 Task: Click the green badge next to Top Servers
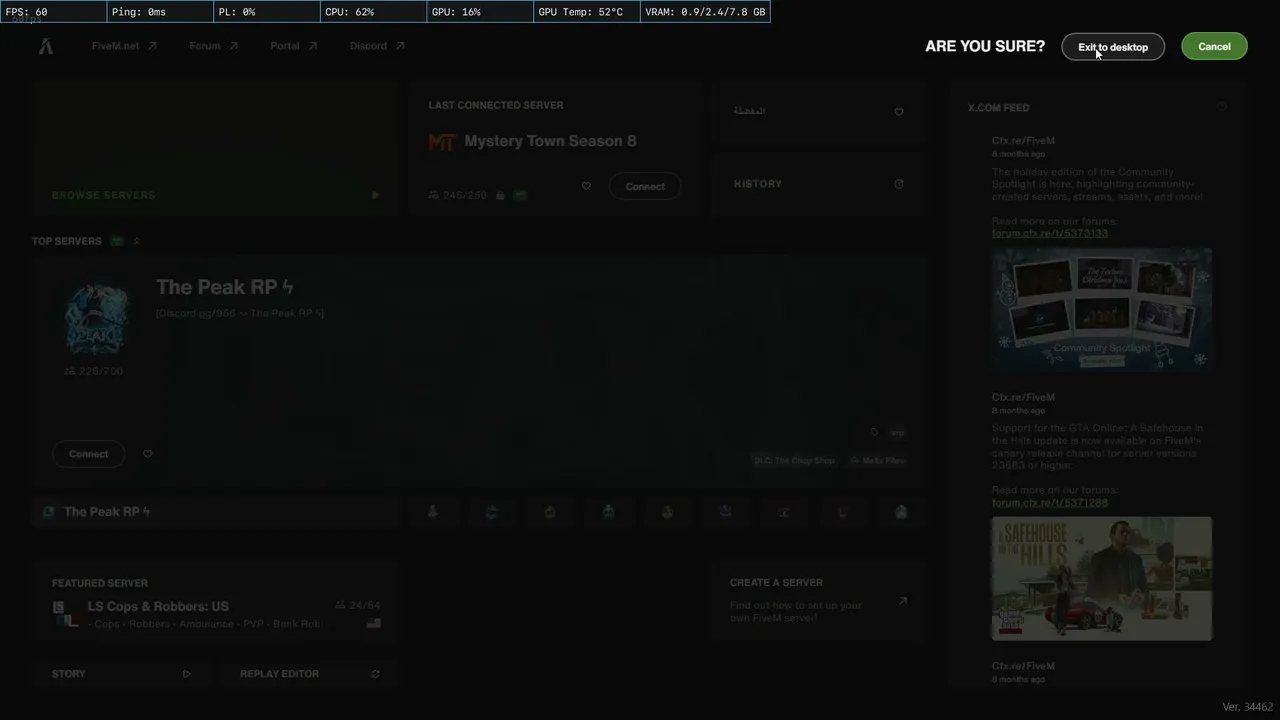117,241
